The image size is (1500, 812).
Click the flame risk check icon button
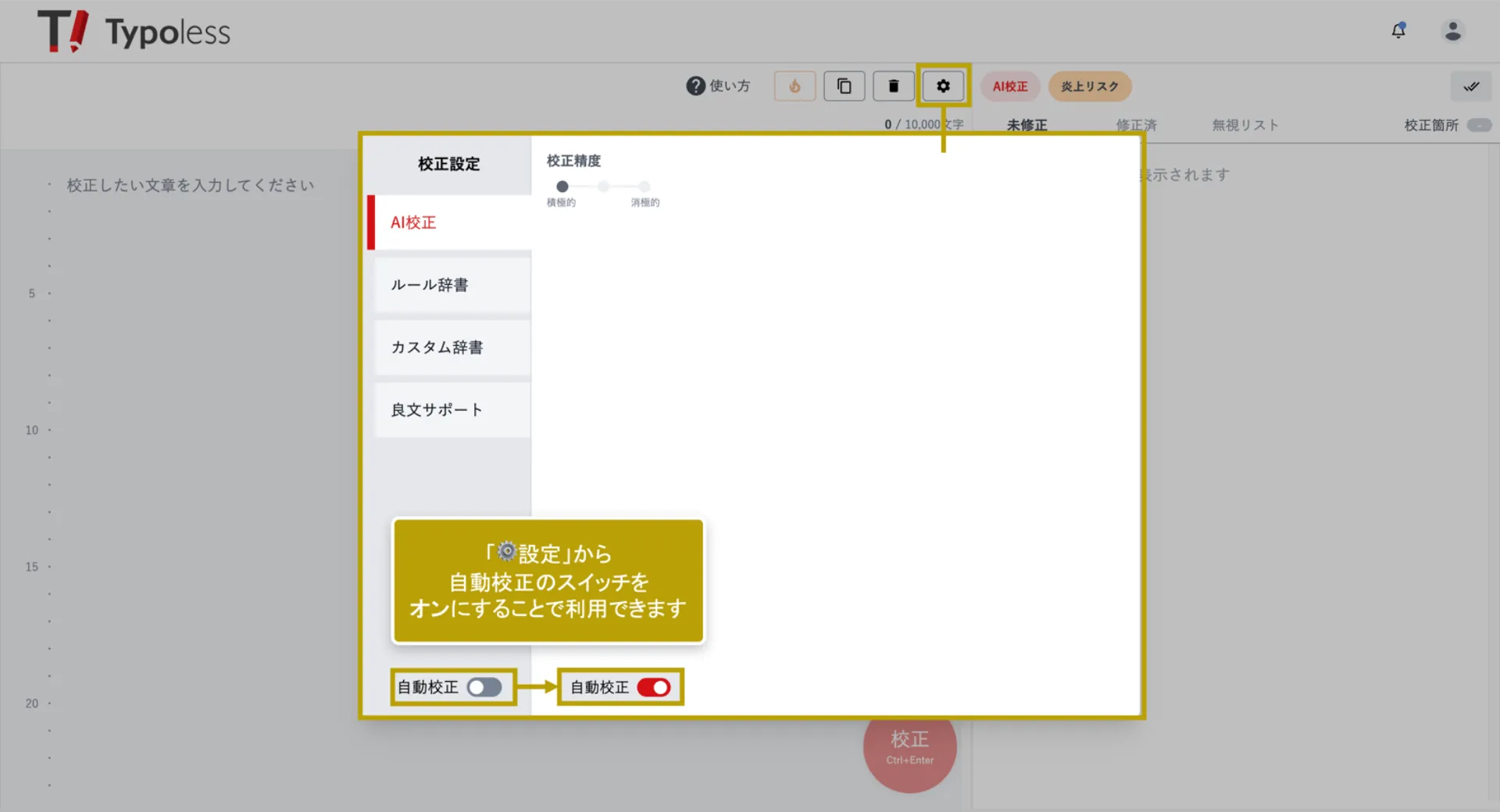[795, 86]
